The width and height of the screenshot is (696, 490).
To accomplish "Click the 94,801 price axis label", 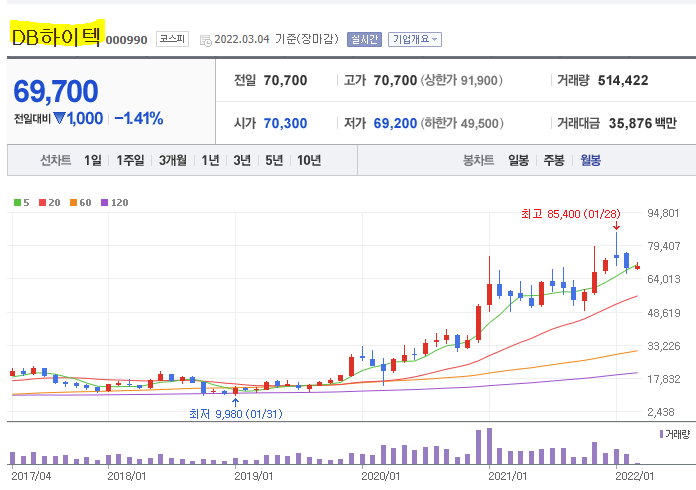I will [x=663, y=213].
